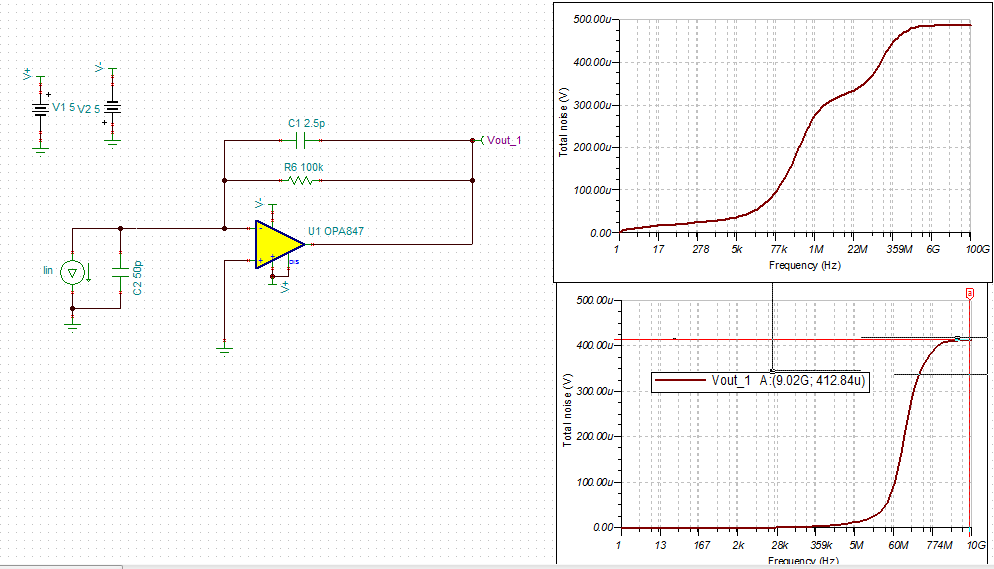Select the U1 OPA847 op-amp symbol

279,245
